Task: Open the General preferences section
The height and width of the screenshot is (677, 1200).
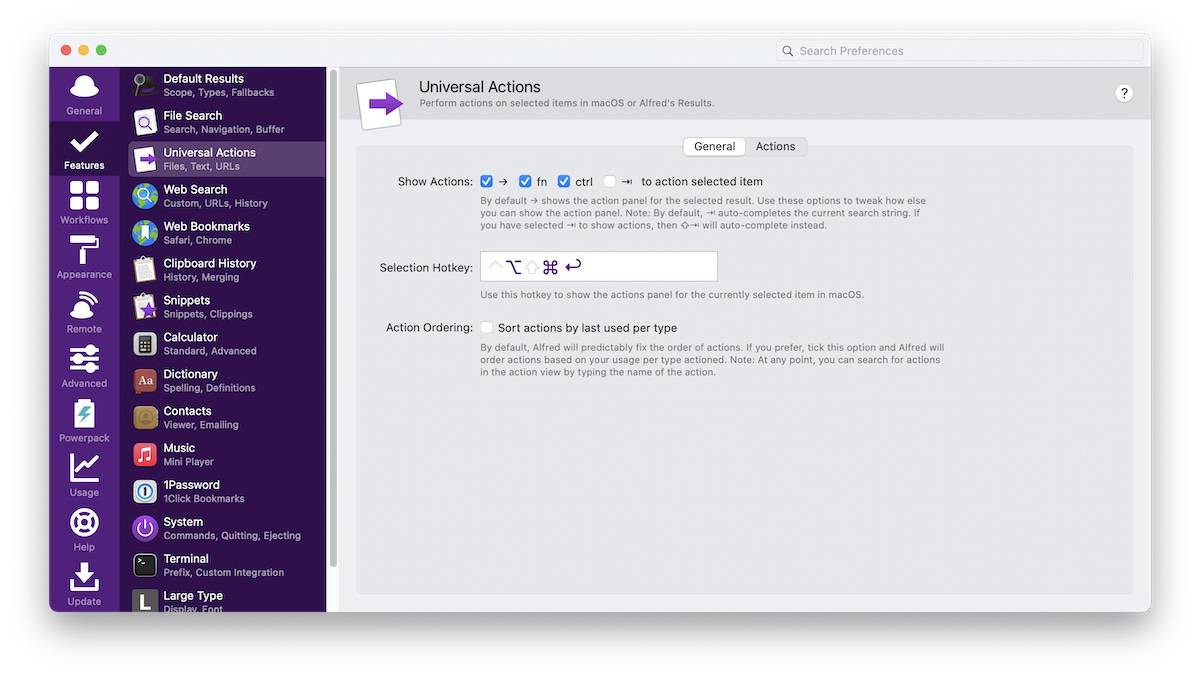Action: (x=84, y=95)
